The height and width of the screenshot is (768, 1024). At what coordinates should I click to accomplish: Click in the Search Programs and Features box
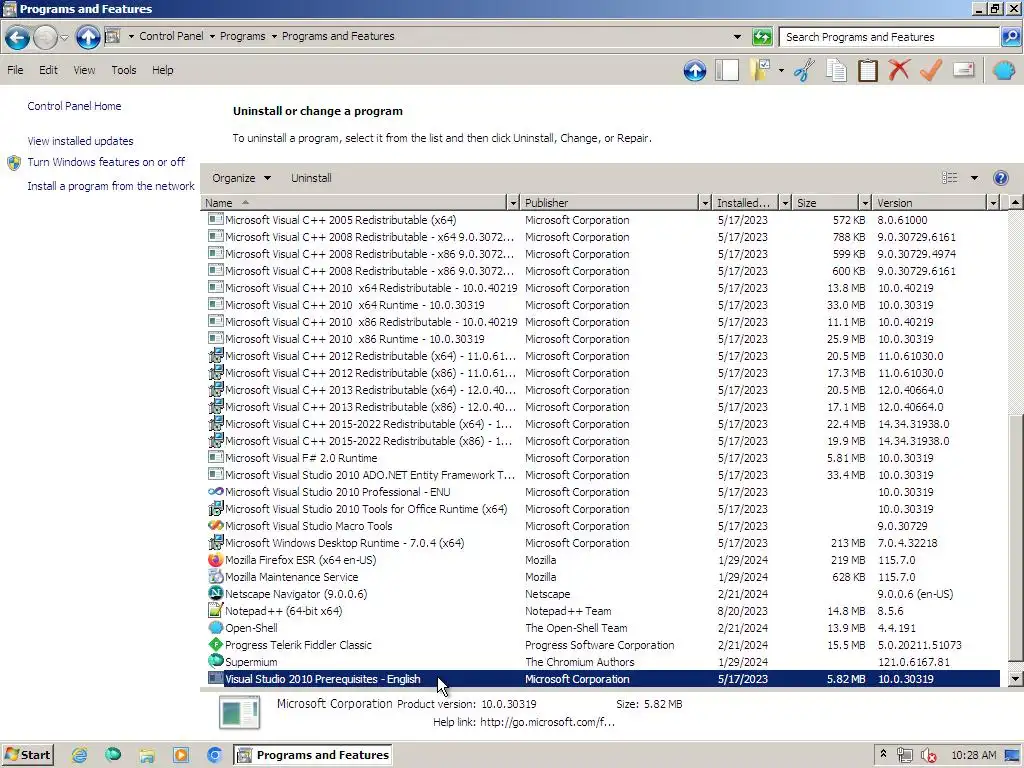tap(889, 37)
